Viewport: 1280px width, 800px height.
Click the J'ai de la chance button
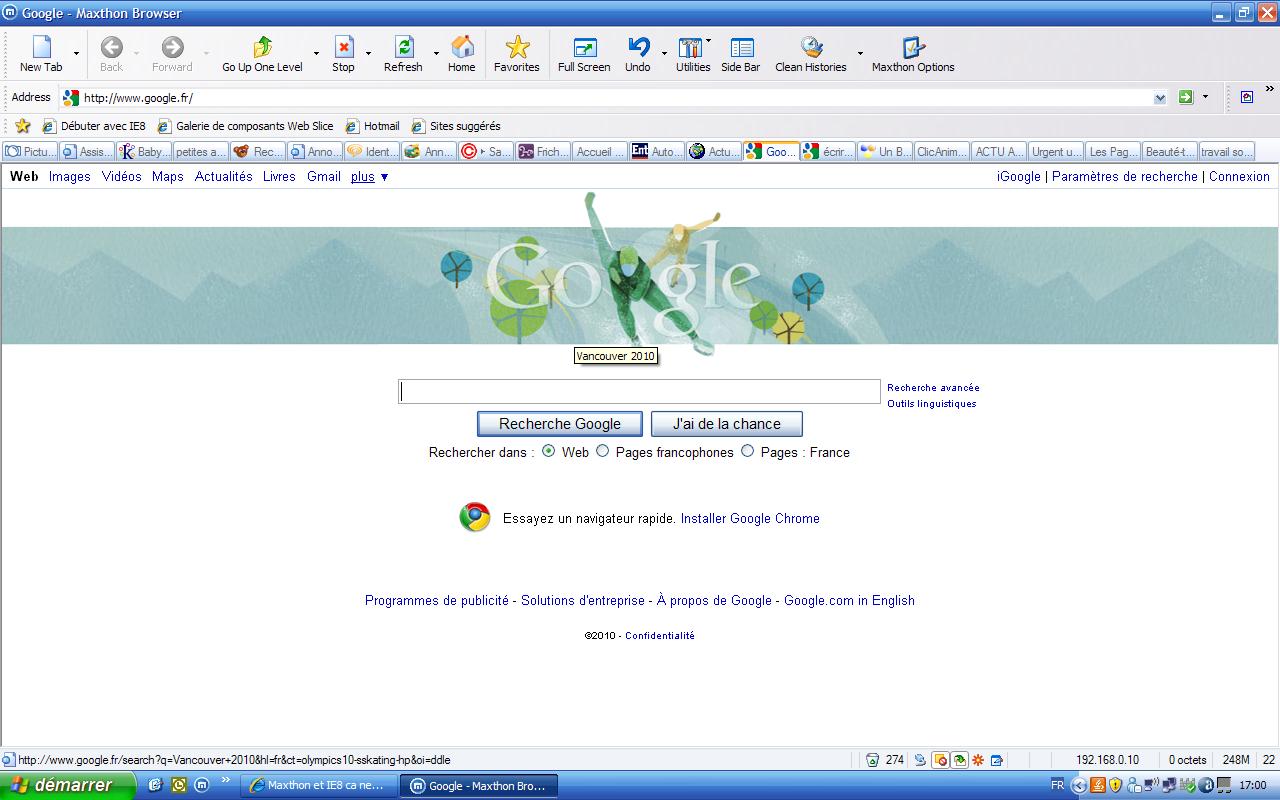[727, 424]
